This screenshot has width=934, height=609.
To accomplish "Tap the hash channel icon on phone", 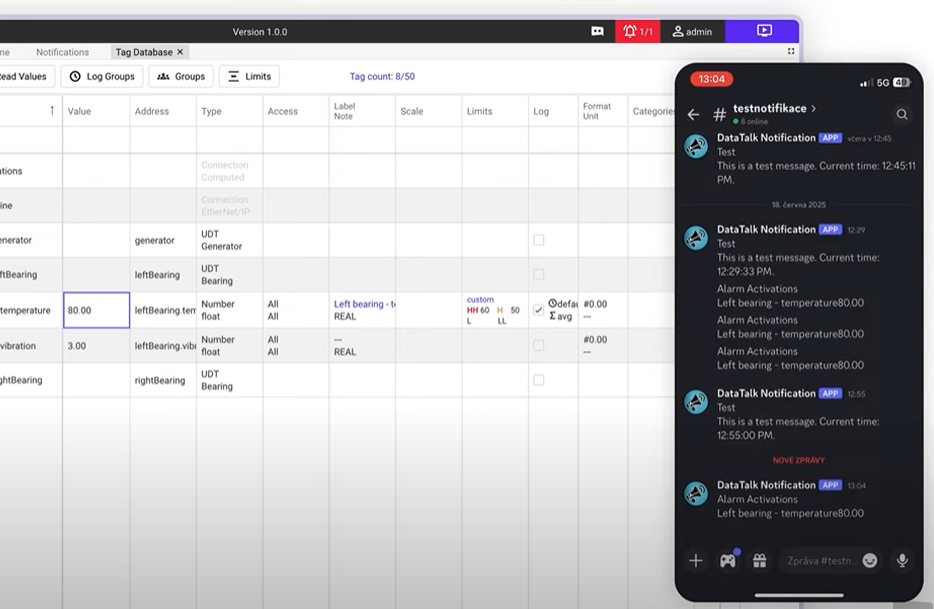I will (x=720, y=114).
